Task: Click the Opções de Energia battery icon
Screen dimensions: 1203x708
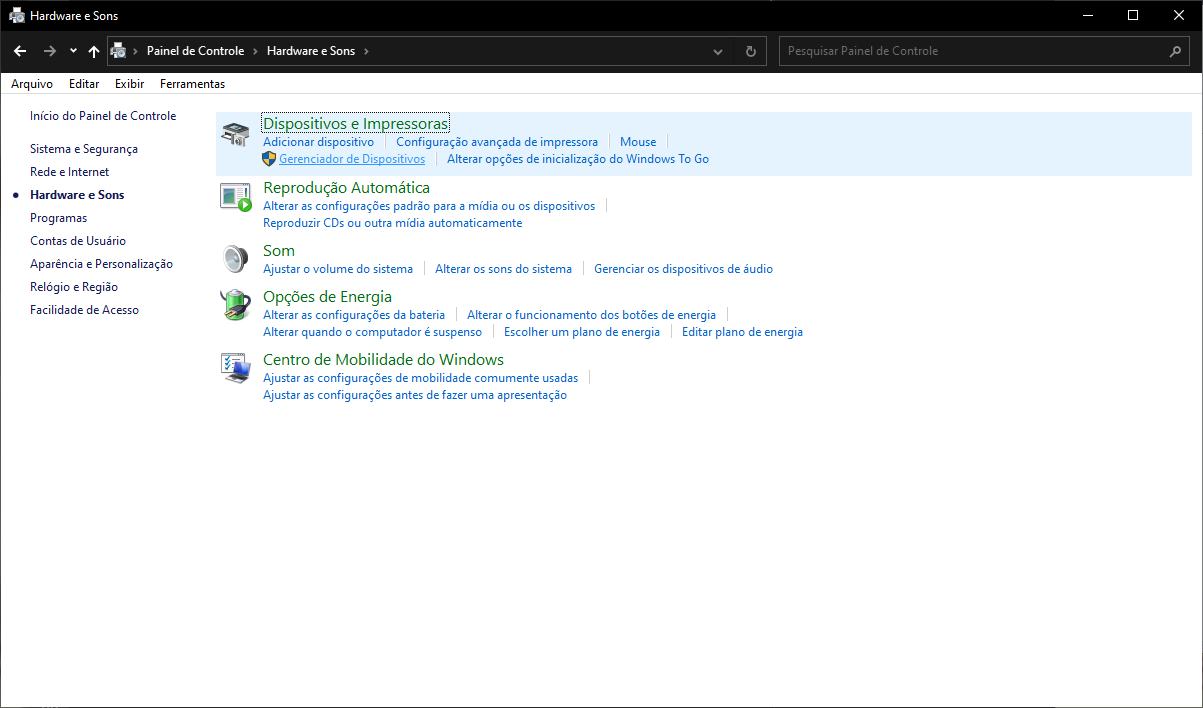Action: point(234,305)
